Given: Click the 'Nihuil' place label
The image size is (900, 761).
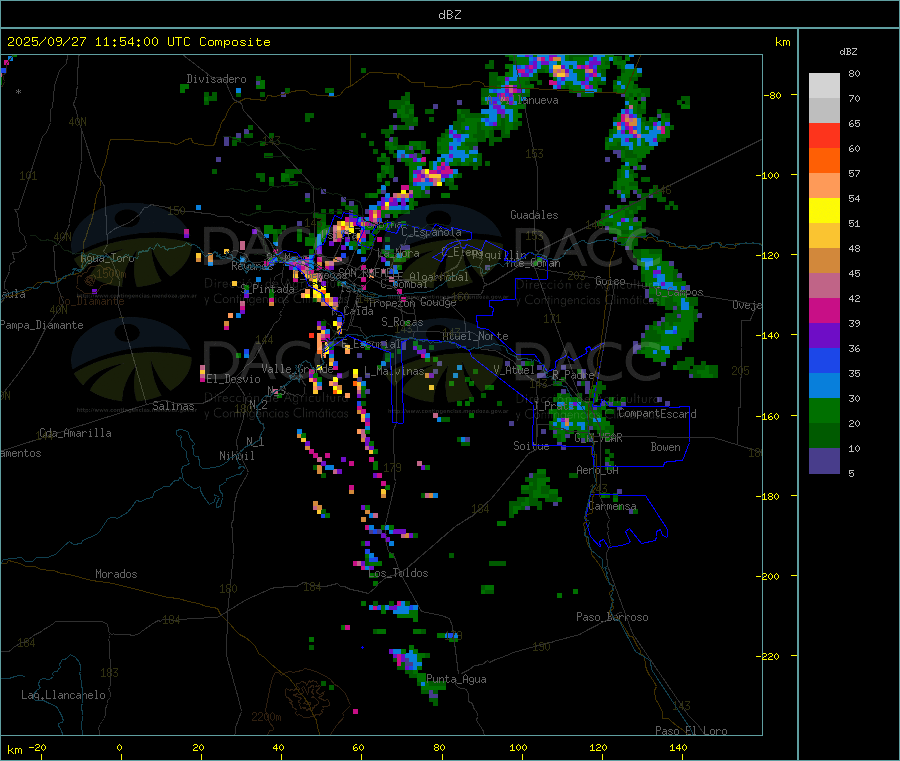Looking at the screenshot, I should point(236,456).
